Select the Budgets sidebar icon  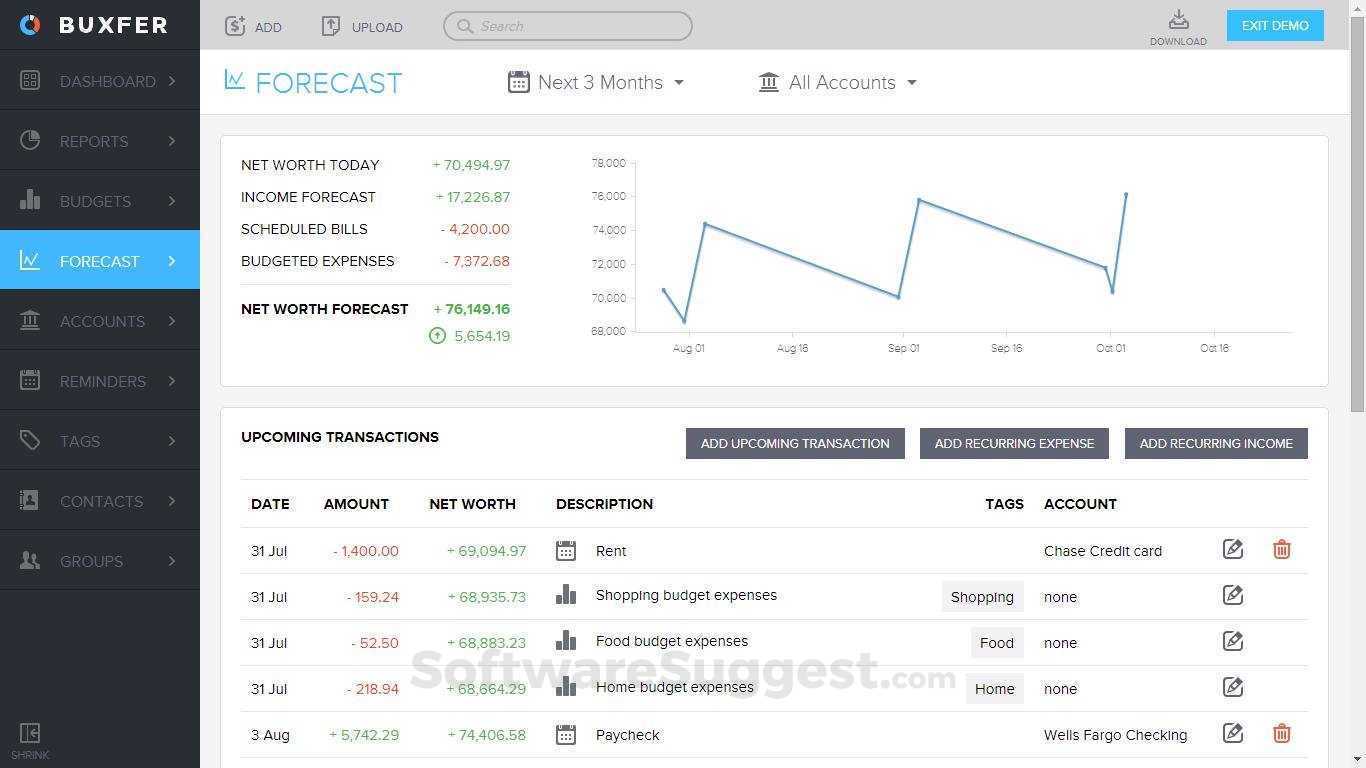28,201
